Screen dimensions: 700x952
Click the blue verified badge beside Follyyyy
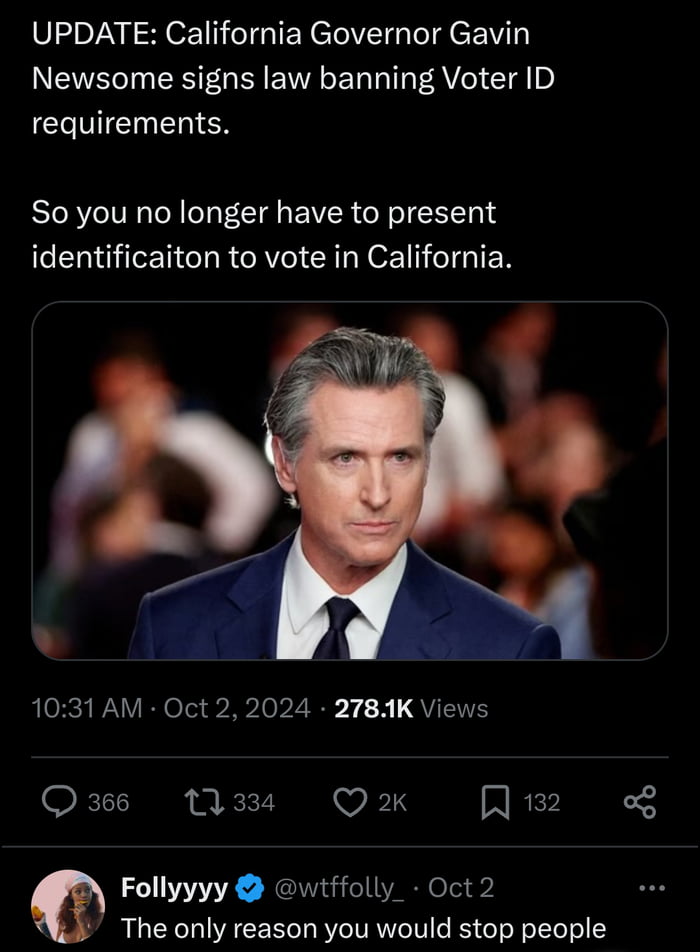(x=249, y=888)
